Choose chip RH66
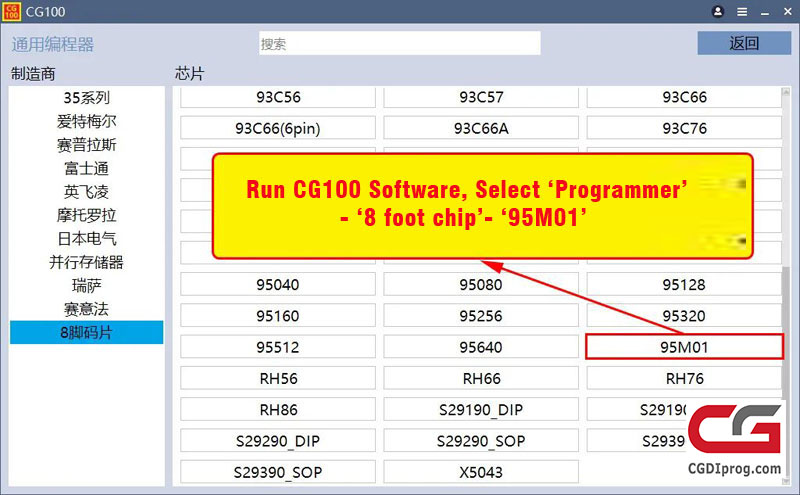800x495 pixels. (x=481, y=378)
